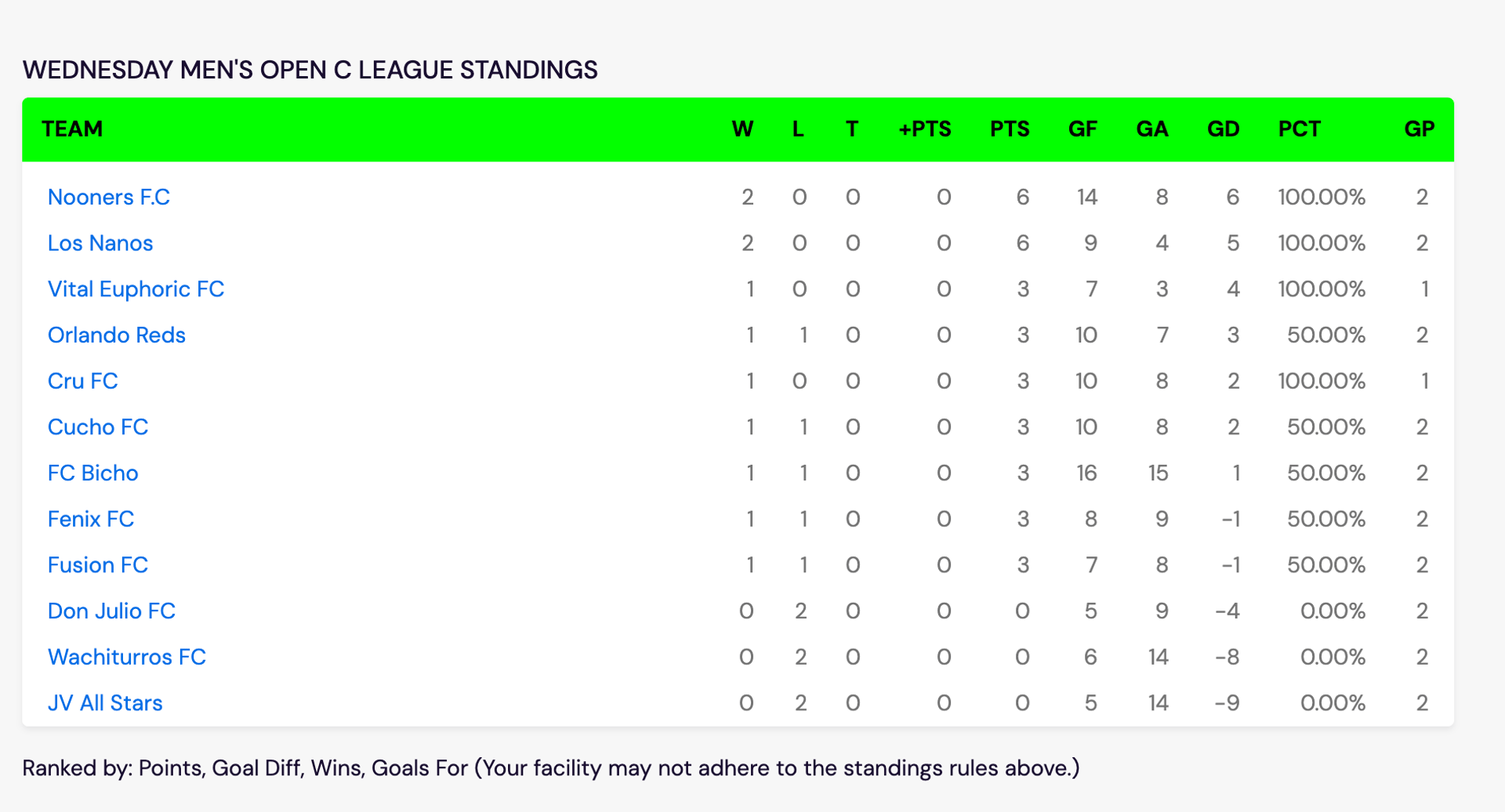The width and height of the screenshot is (1505, 812).
Task: Click the TEAM column header
Action: [x=72, y=129]
